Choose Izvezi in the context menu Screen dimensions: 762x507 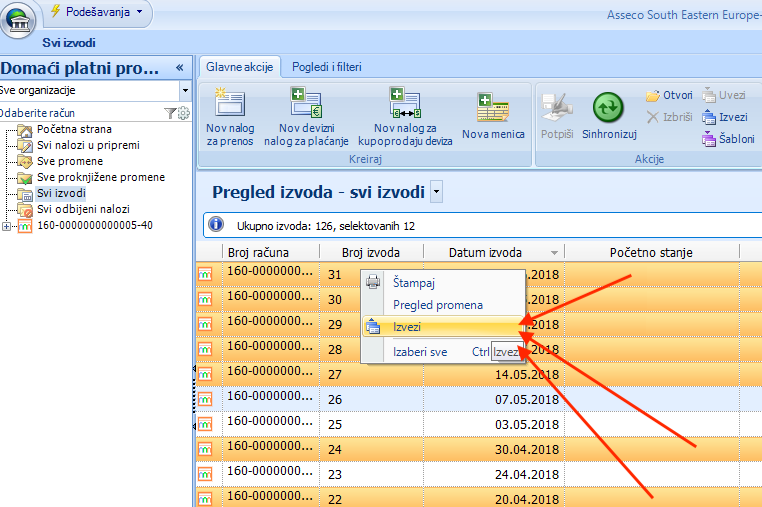443,327
